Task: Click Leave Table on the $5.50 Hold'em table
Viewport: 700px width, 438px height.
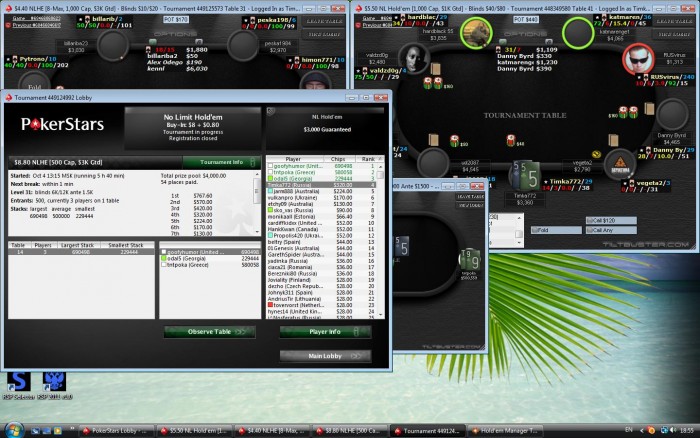Action: (x=675, y=21)
